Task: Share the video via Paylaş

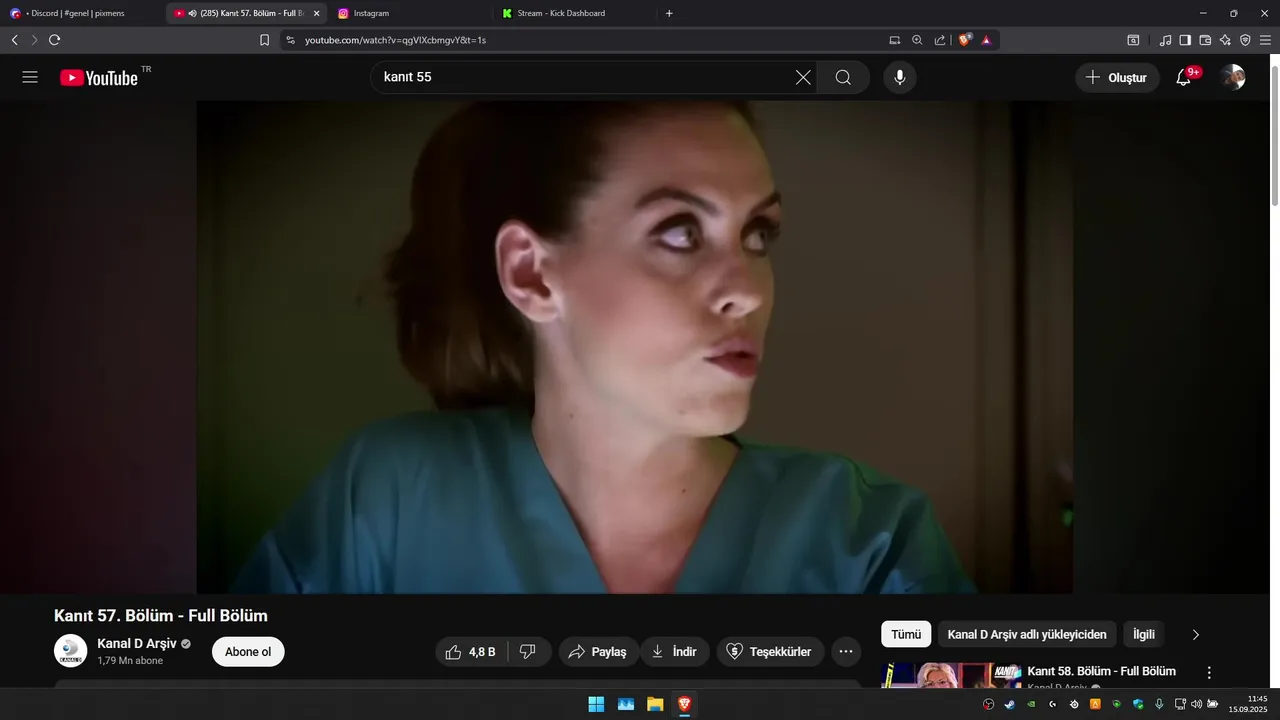Action: pyautogui.click(x=597, y=652)
